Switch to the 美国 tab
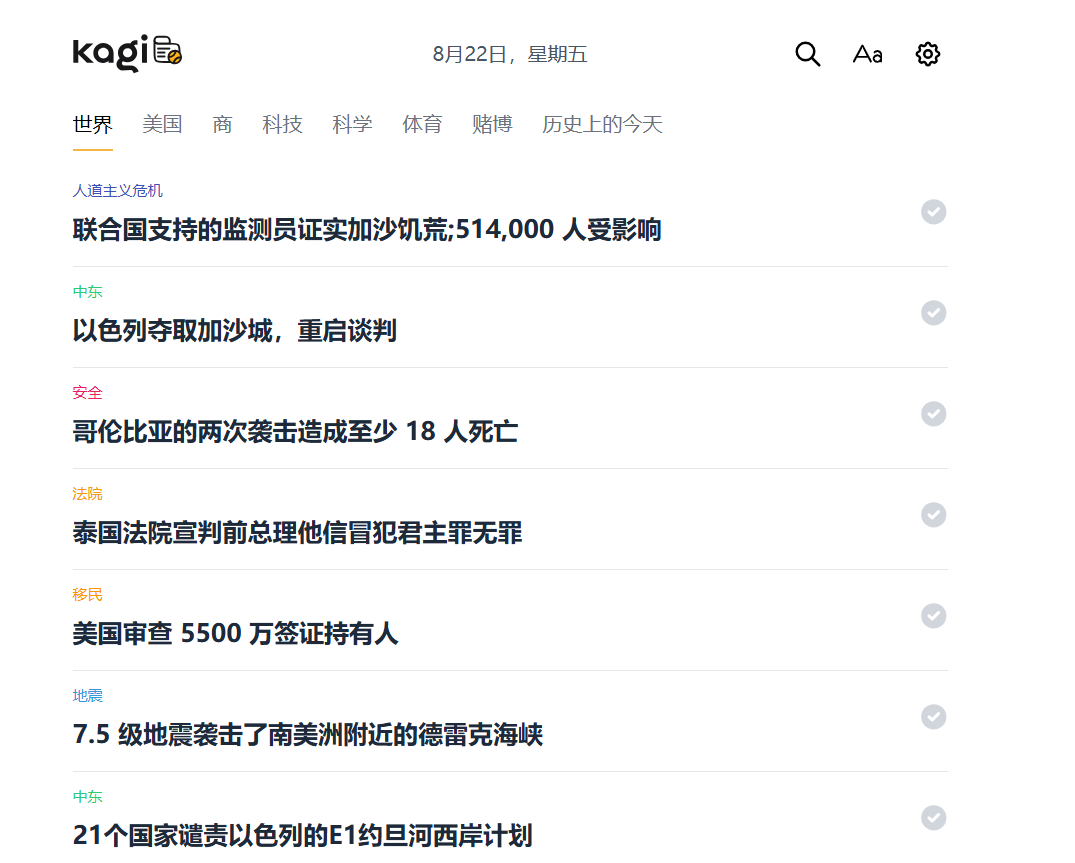 point(162,124)
